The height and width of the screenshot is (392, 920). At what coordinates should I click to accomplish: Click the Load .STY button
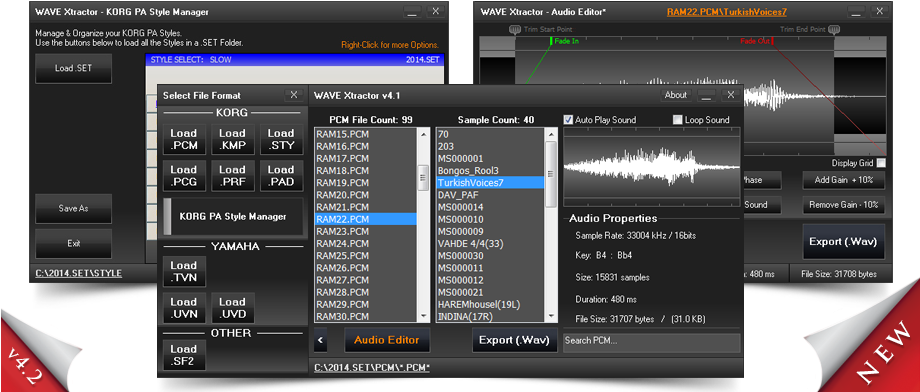(x=281, y=140)
